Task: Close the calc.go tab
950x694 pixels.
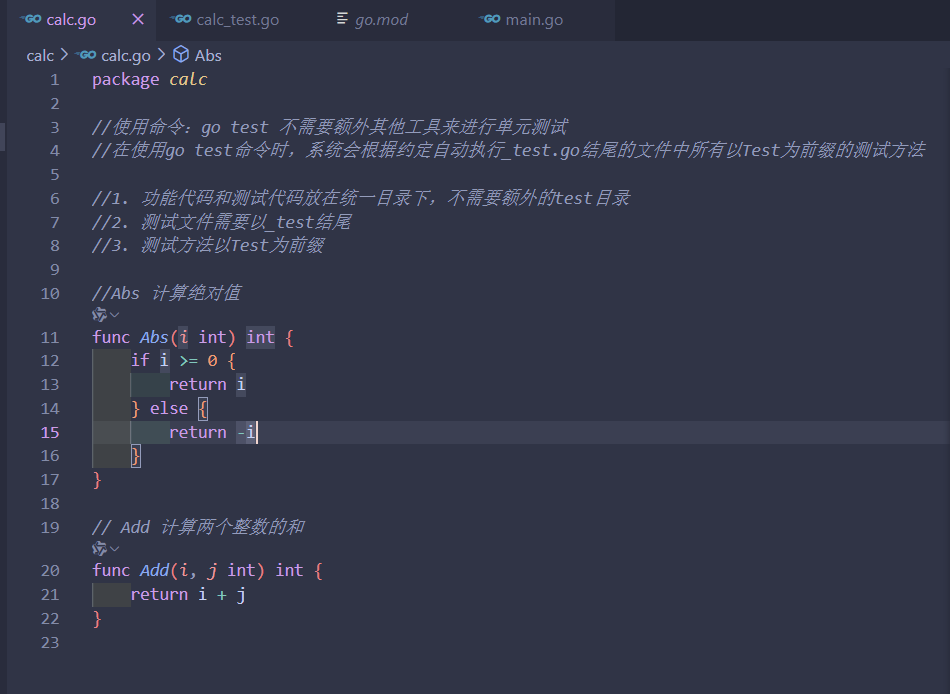Action: click(138, 19)
